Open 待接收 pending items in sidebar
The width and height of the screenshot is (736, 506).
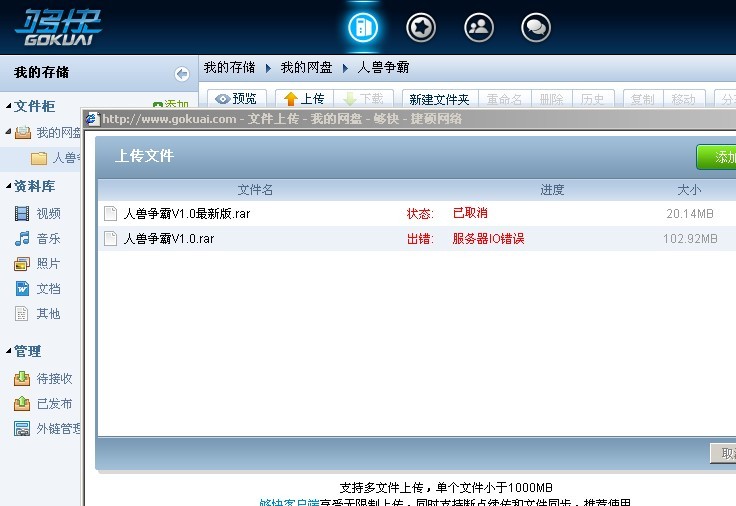[54, 379]
